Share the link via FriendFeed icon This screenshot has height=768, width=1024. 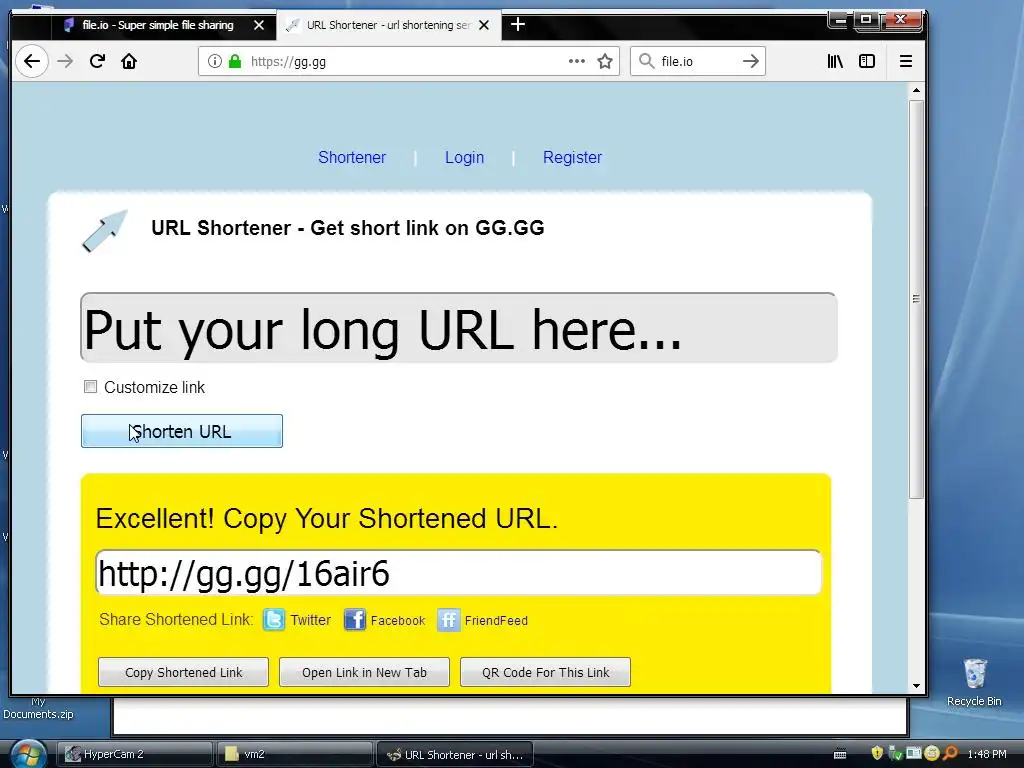[x=449, y=619]
